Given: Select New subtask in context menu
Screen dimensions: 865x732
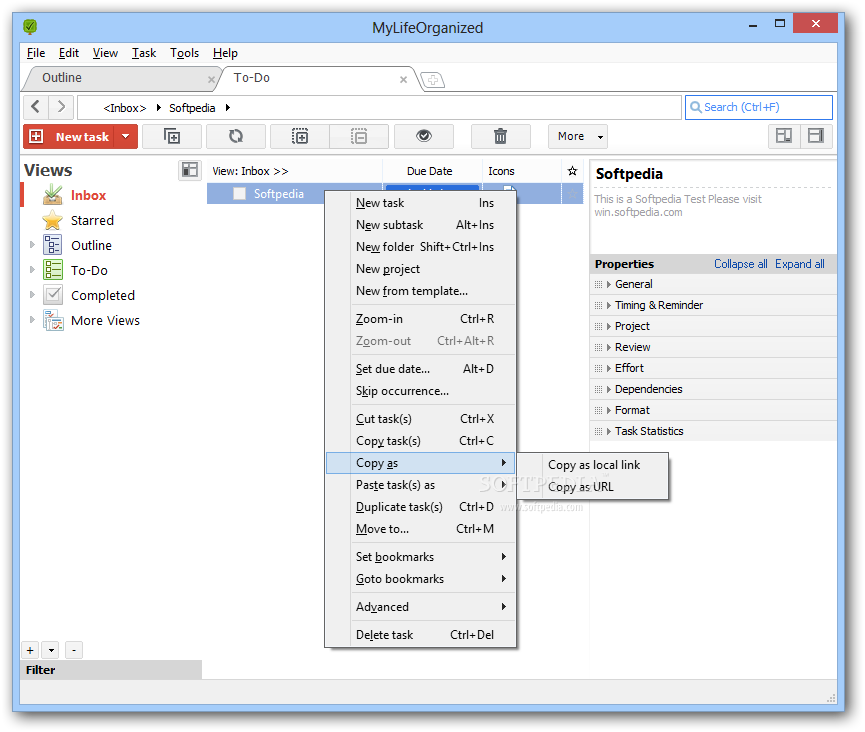Looking at the screenshot, I should 421,225.
